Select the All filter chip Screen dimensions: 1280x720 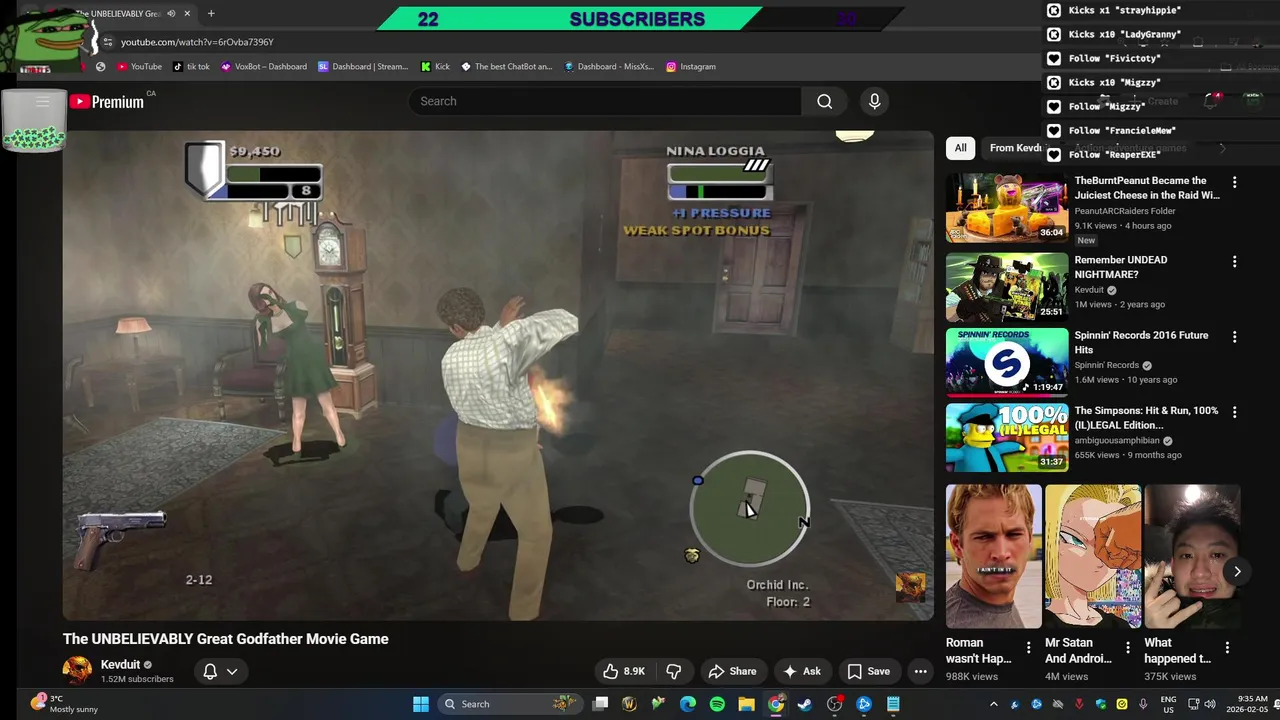coord(960,148)
